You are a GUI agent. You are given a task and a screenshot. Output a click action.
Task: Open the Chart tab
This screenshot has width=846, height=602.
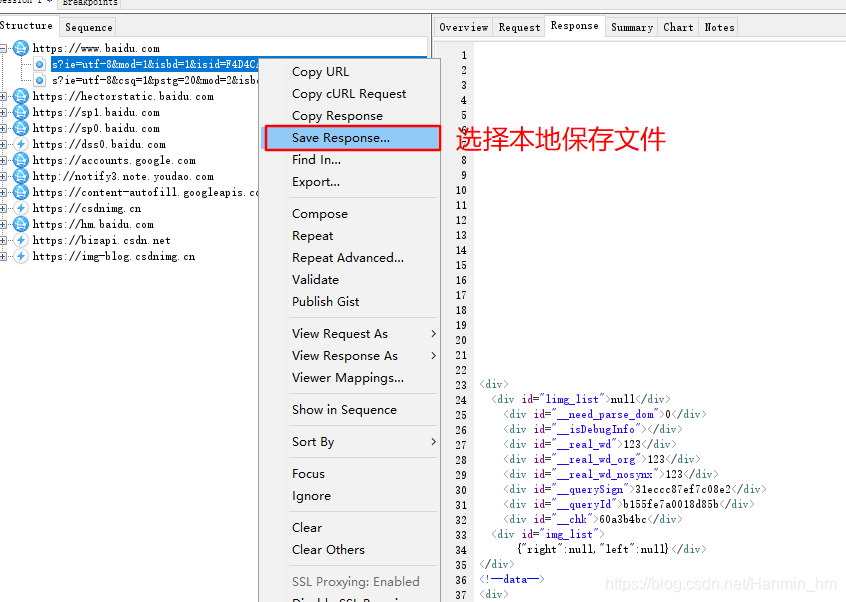678,27
